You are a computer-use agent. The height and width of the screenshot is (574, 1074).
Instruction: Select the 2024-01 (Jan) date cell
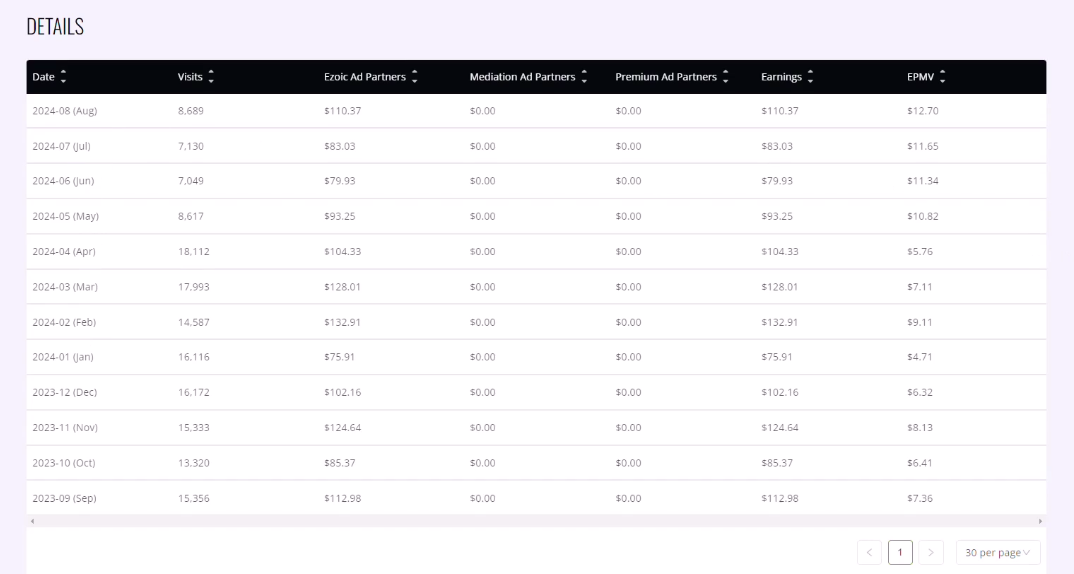click(62, 357)
